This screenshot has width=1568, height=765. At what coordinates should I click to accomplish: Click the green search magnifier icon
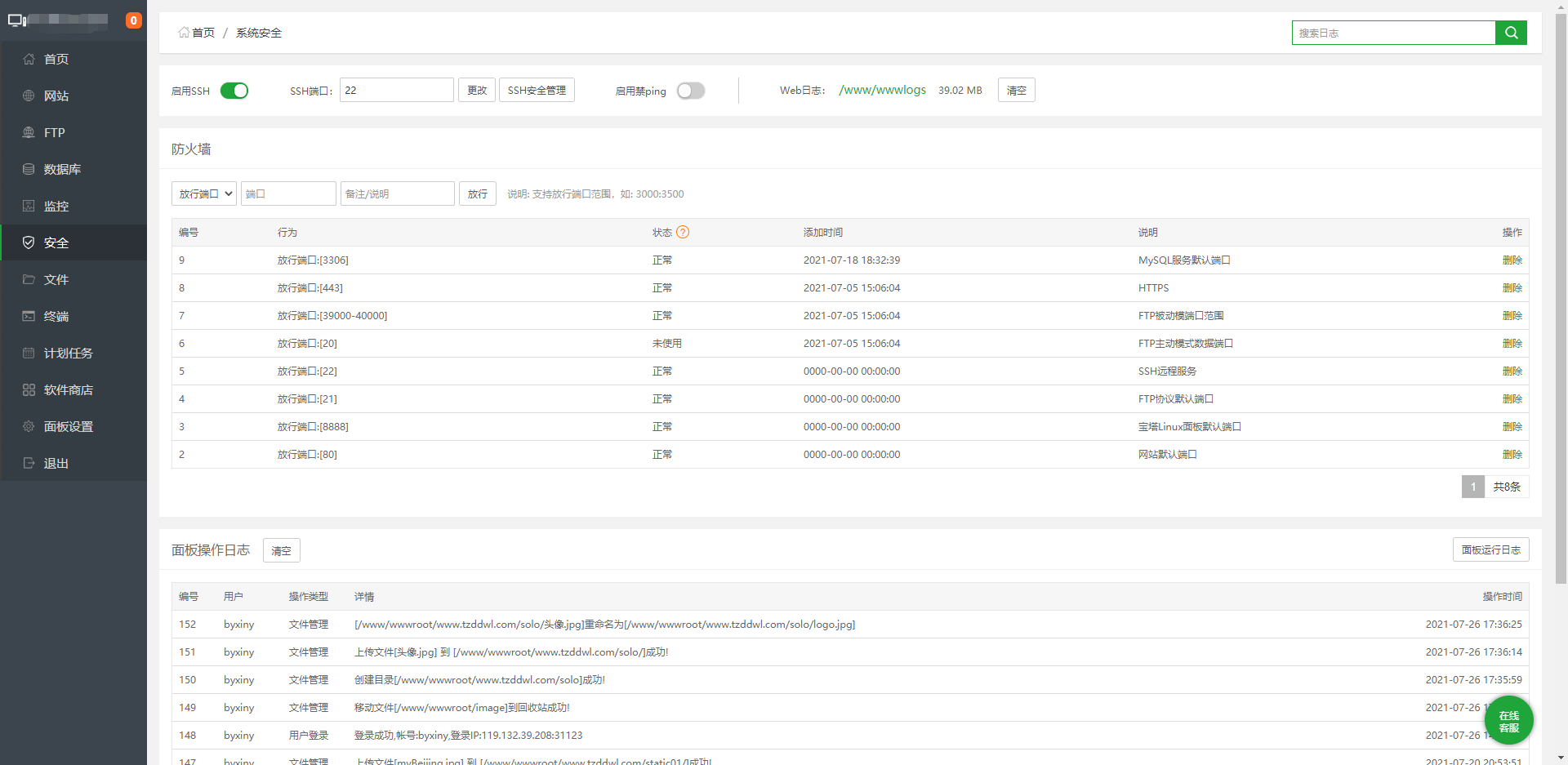1511,33
